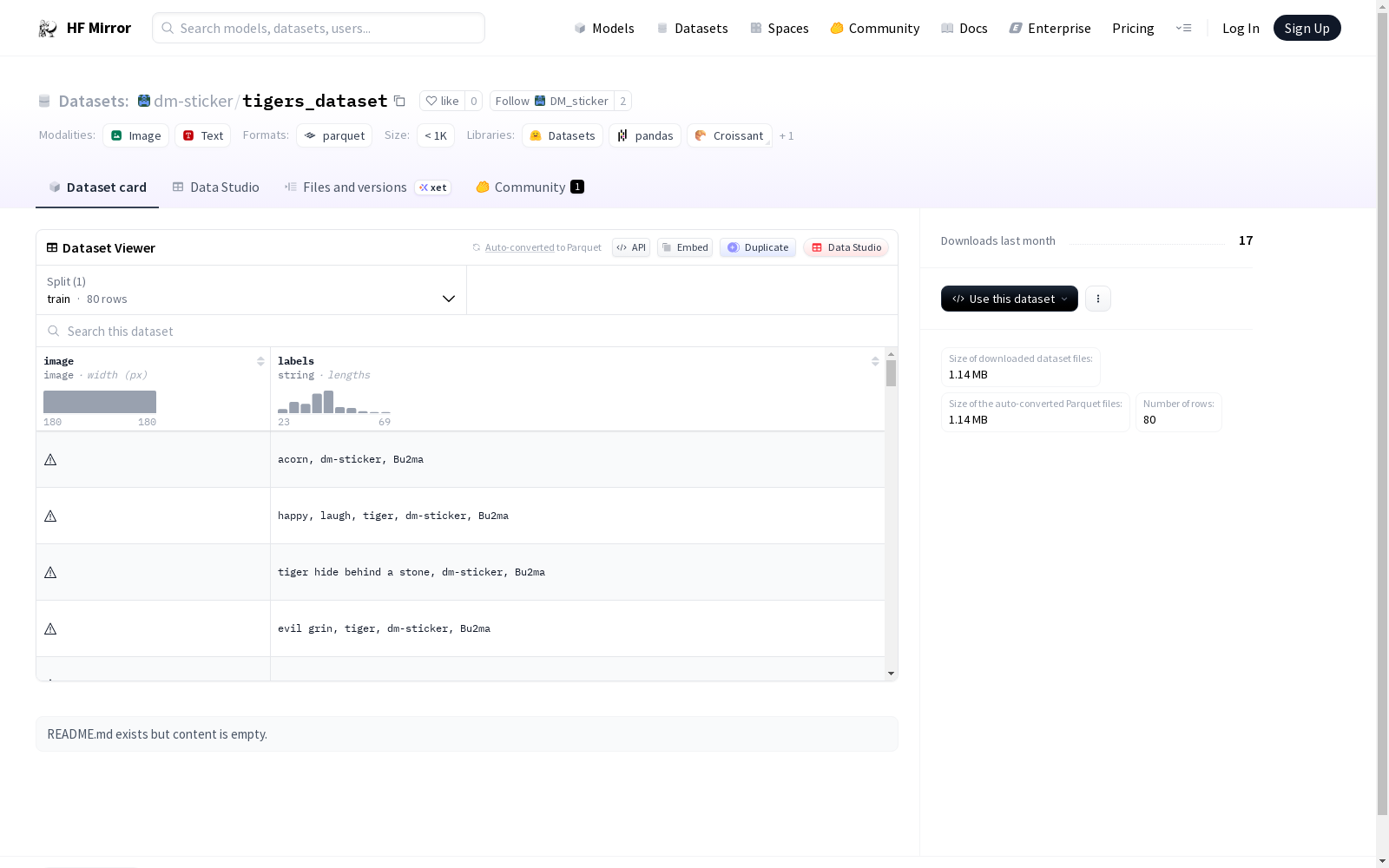Click the image width histogram bar
This screenshot has height=868, width=1389.
pos(100,402)
